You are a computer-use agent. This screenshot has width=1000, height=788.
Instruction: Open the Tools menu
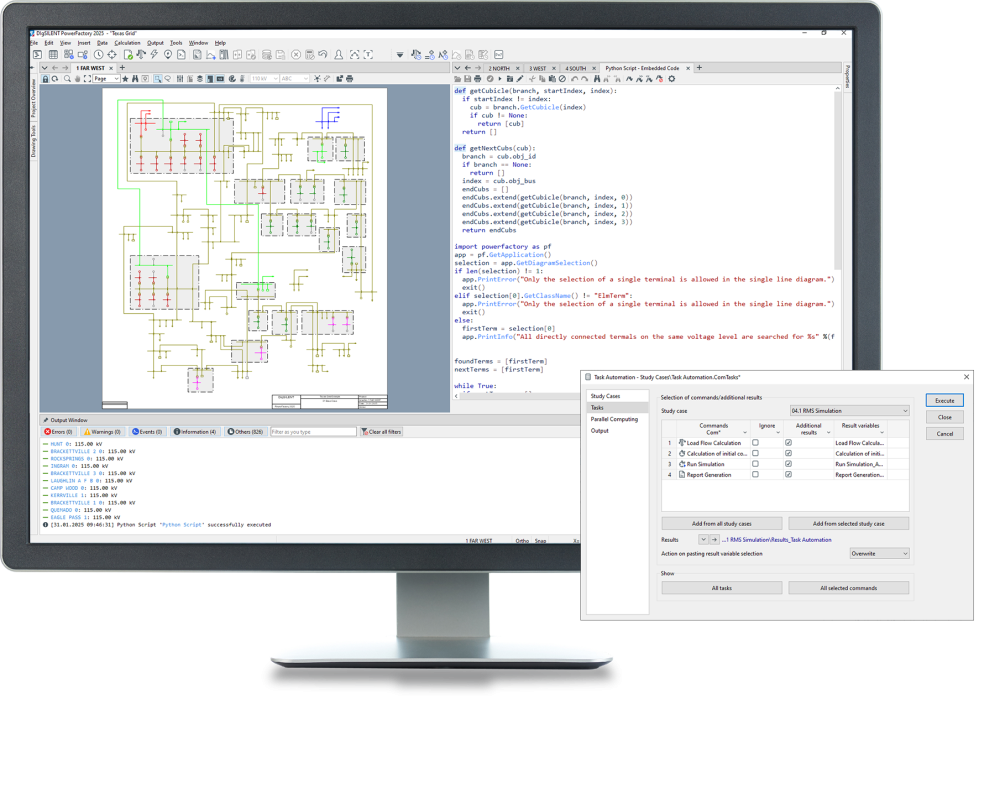click(176, 43)
